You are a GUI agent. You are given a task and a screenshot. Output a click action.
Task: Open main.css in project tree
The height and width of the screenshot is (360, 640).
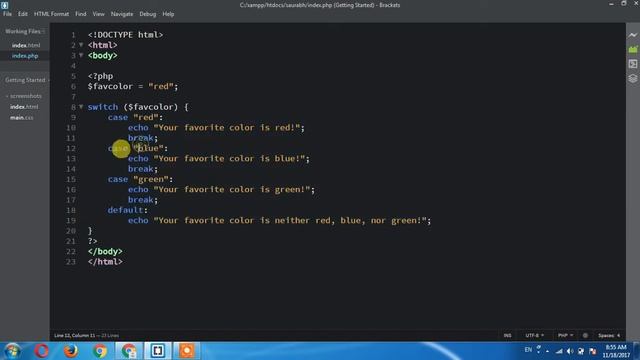coord(22,118)
